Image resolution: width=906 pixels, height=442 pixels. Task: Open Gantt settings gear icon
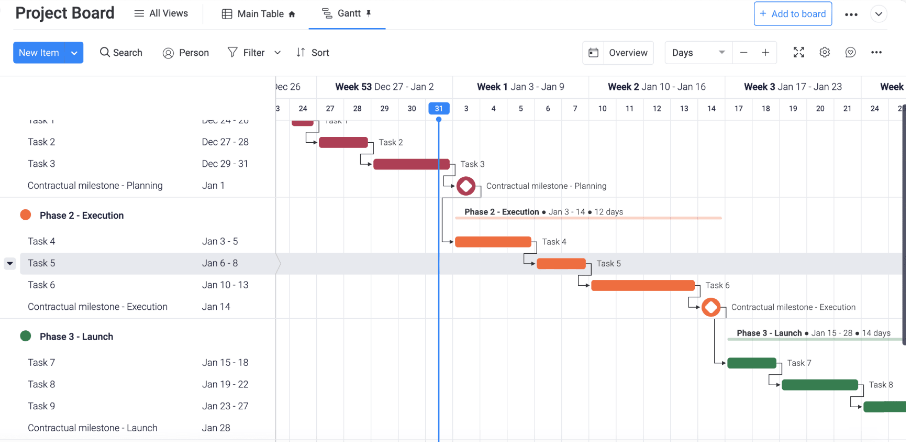click(x=825, y=52)
